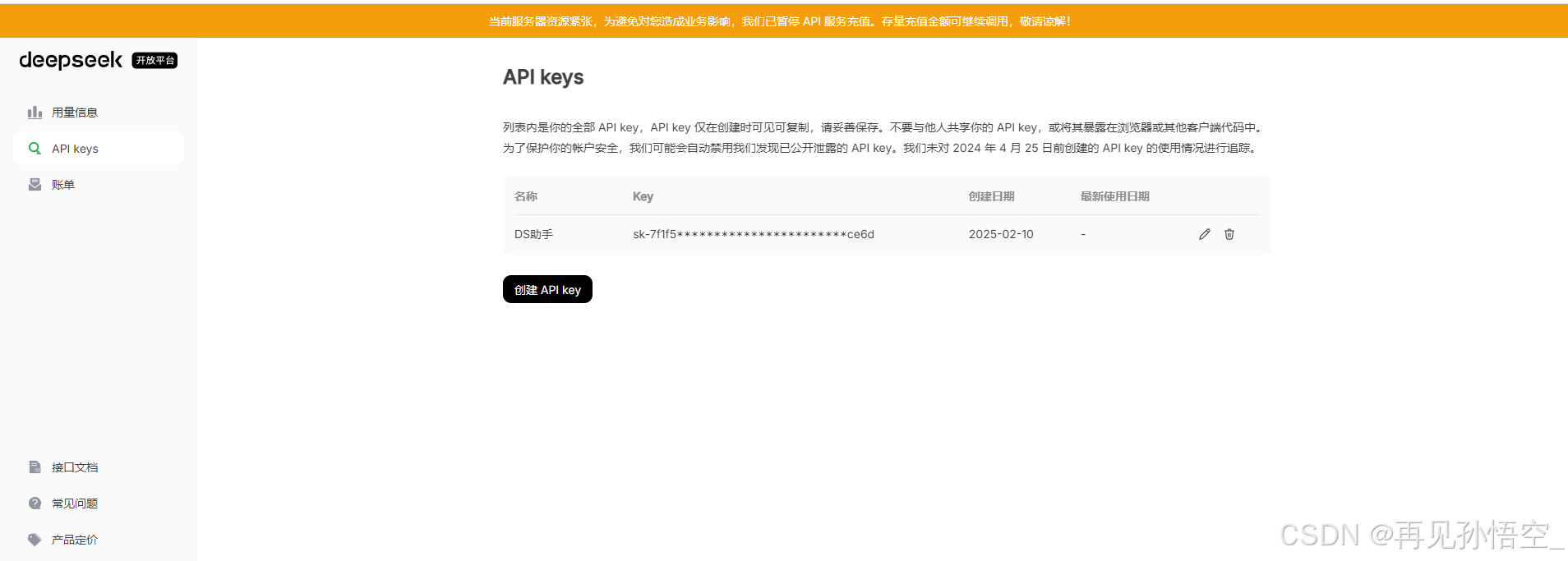Click the 创建 API key button
1568x561 pixels.
pos(547,289)
